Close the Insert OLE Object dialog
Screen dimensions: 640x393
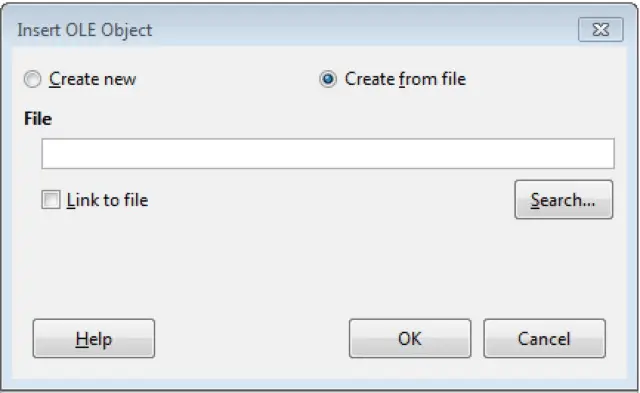pos(600,29)
